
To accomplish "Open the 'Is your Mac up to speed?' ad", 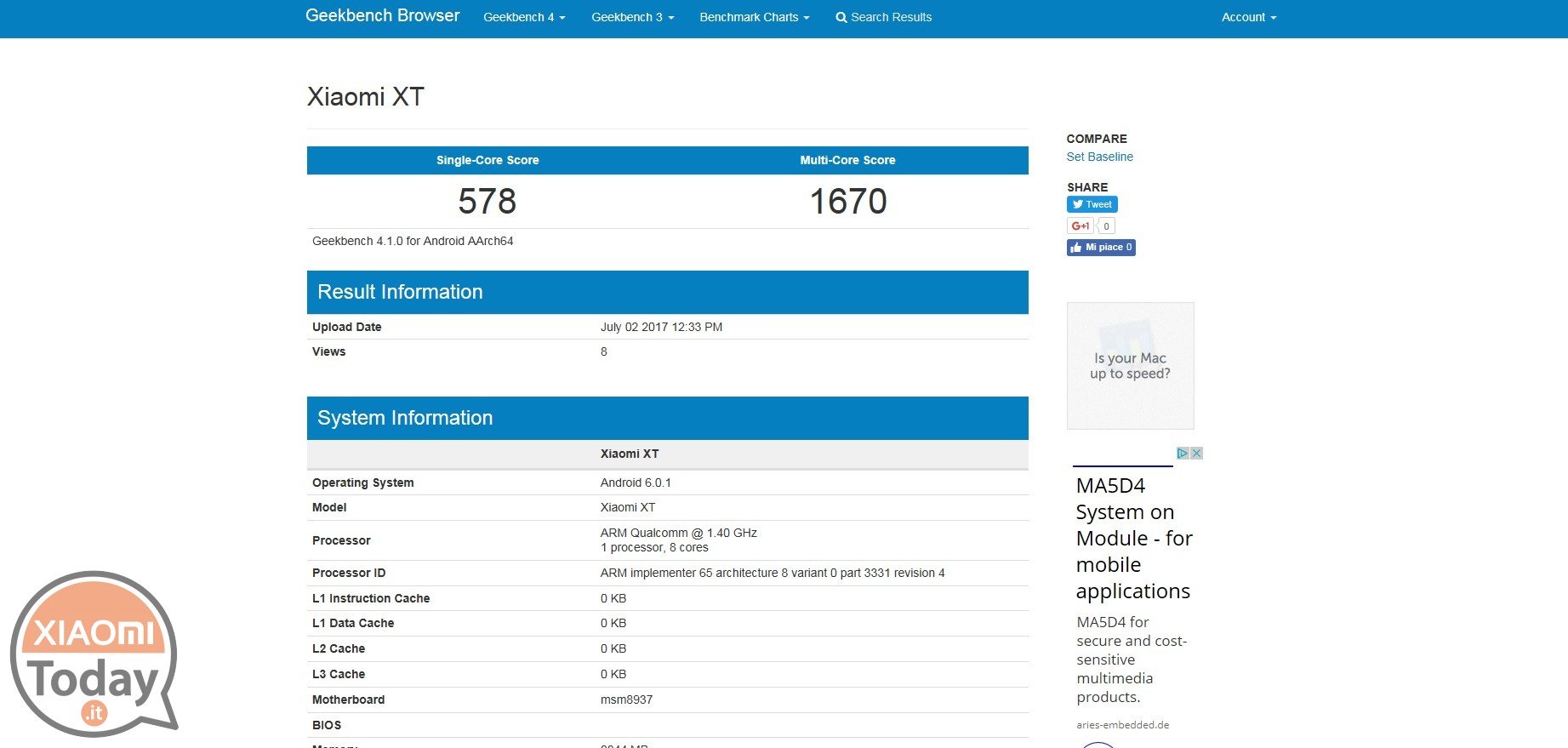I will coord(1130,366).
